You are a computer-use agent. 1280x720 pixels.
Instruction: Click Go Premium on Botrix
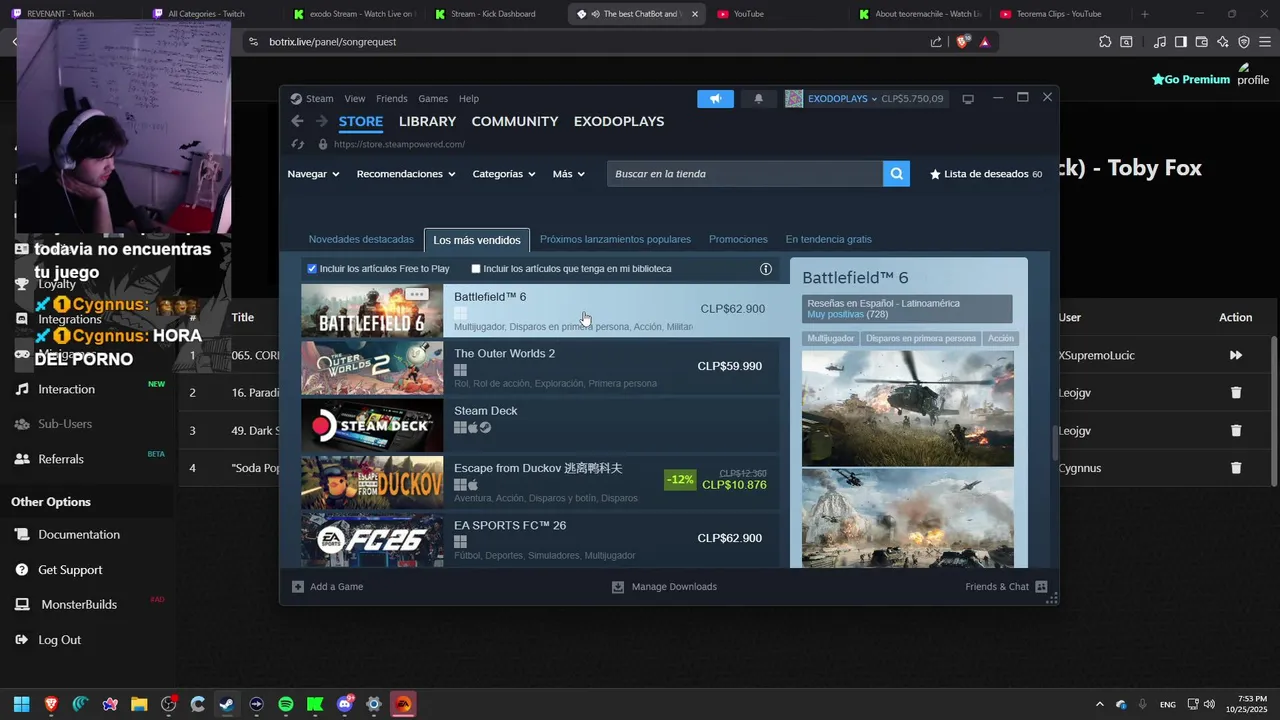click(1190, 79)
